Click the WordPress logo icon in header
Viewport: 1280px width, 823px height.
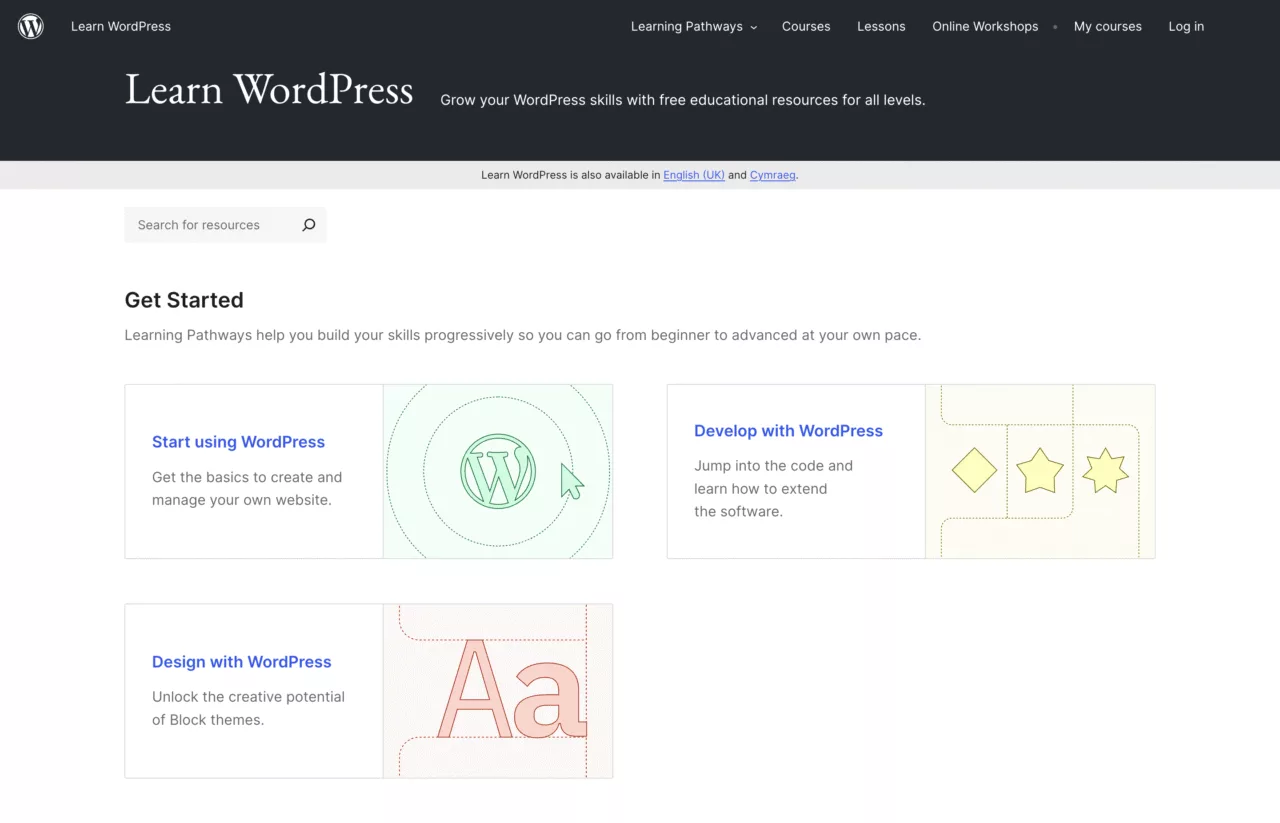[31, 26]
